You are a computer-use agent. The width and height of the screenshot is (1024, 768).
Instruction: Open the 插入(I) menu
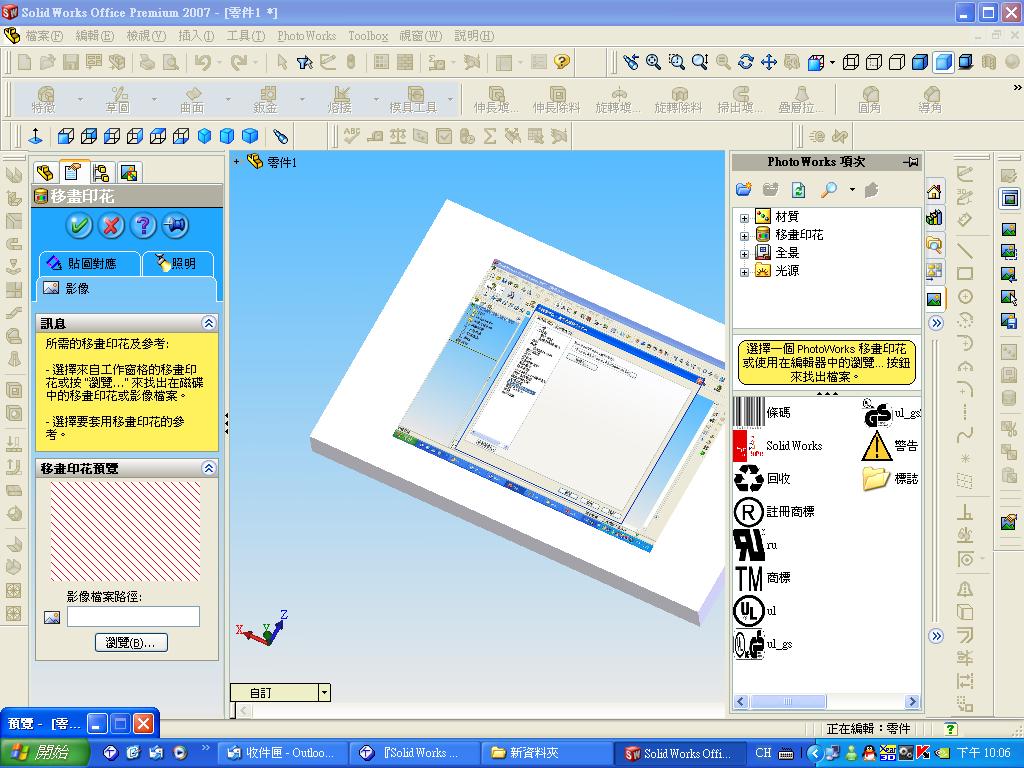196,36
